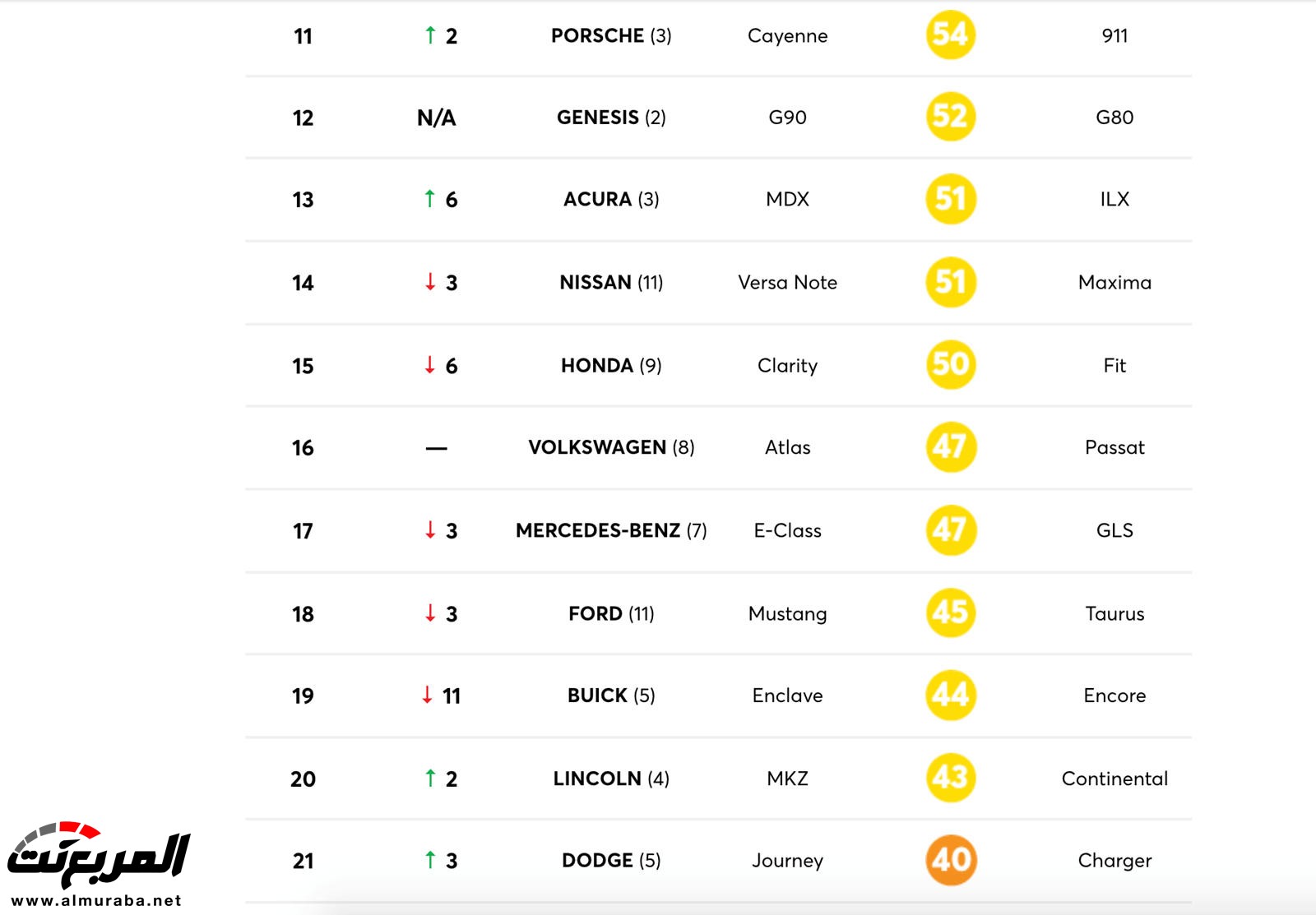This screenshot has height=915, width=1316.
Task: Click the red down arrow in Honda row
Action: tap(429, 365)
